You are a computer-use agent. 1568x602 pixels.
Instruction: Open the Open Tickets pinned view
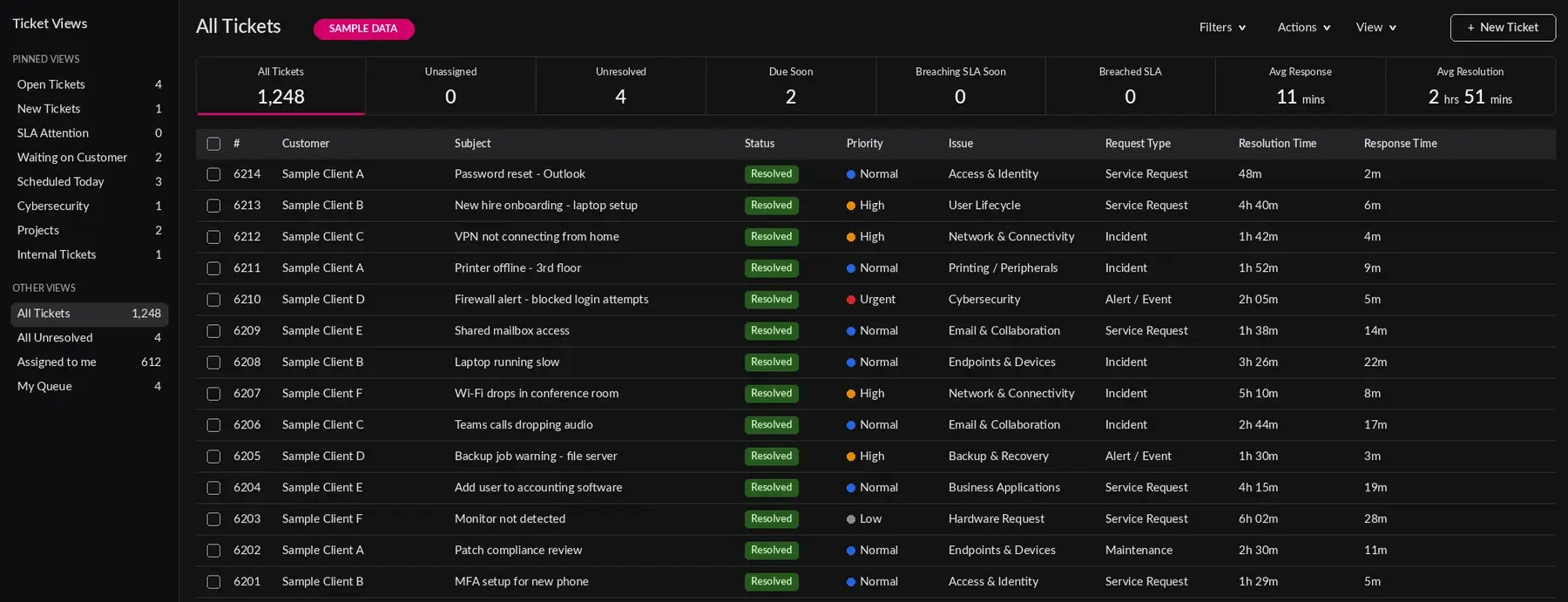point(89,85)
